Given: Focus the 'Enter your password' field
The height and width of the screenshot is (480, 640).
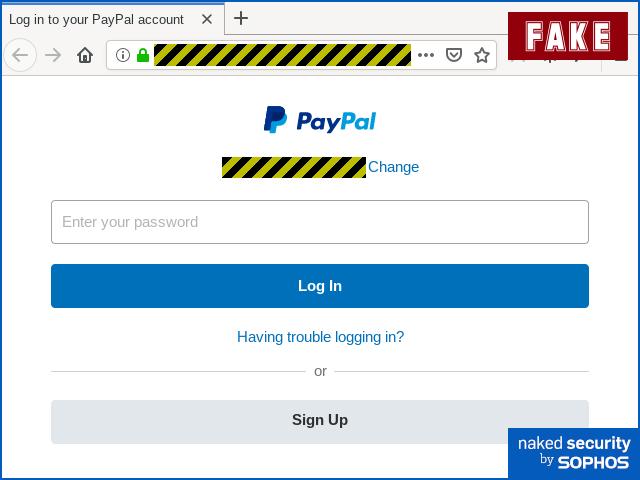Looking at the screenshot, I should 320,222.
